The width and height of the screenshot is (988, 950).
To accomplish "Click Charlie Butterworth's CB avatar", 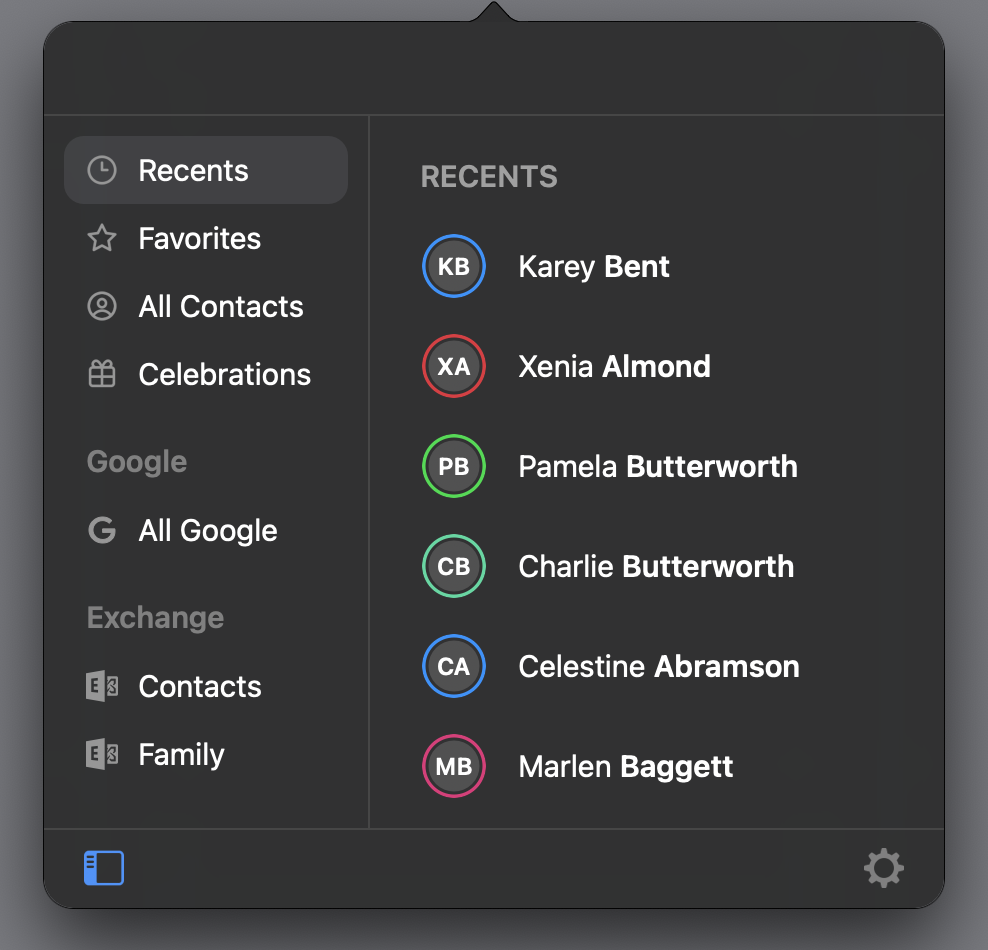I will pyautogui.click(x=454, y=566).
